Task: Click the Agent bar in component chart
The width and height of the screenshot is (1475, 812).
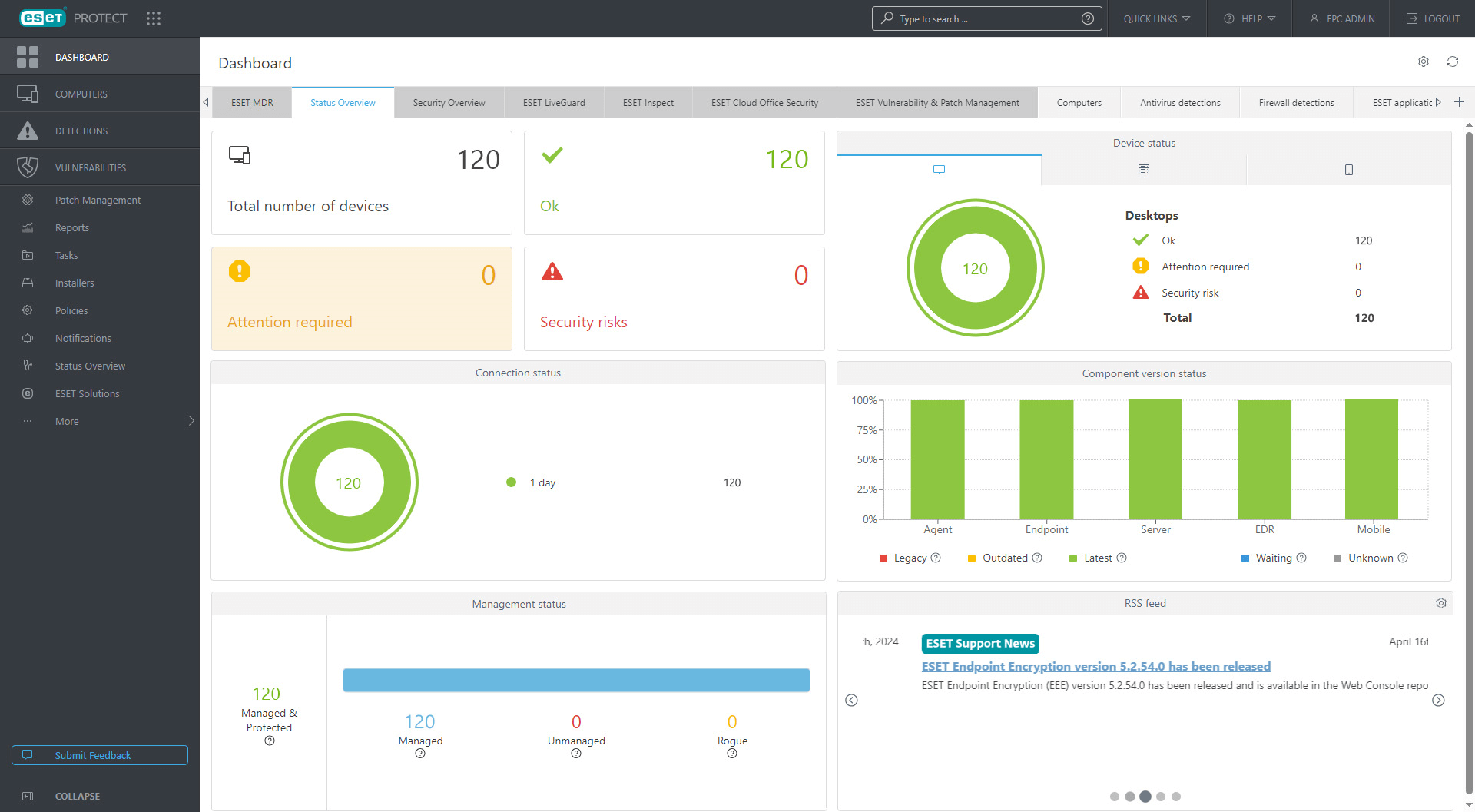Action: 937,459
